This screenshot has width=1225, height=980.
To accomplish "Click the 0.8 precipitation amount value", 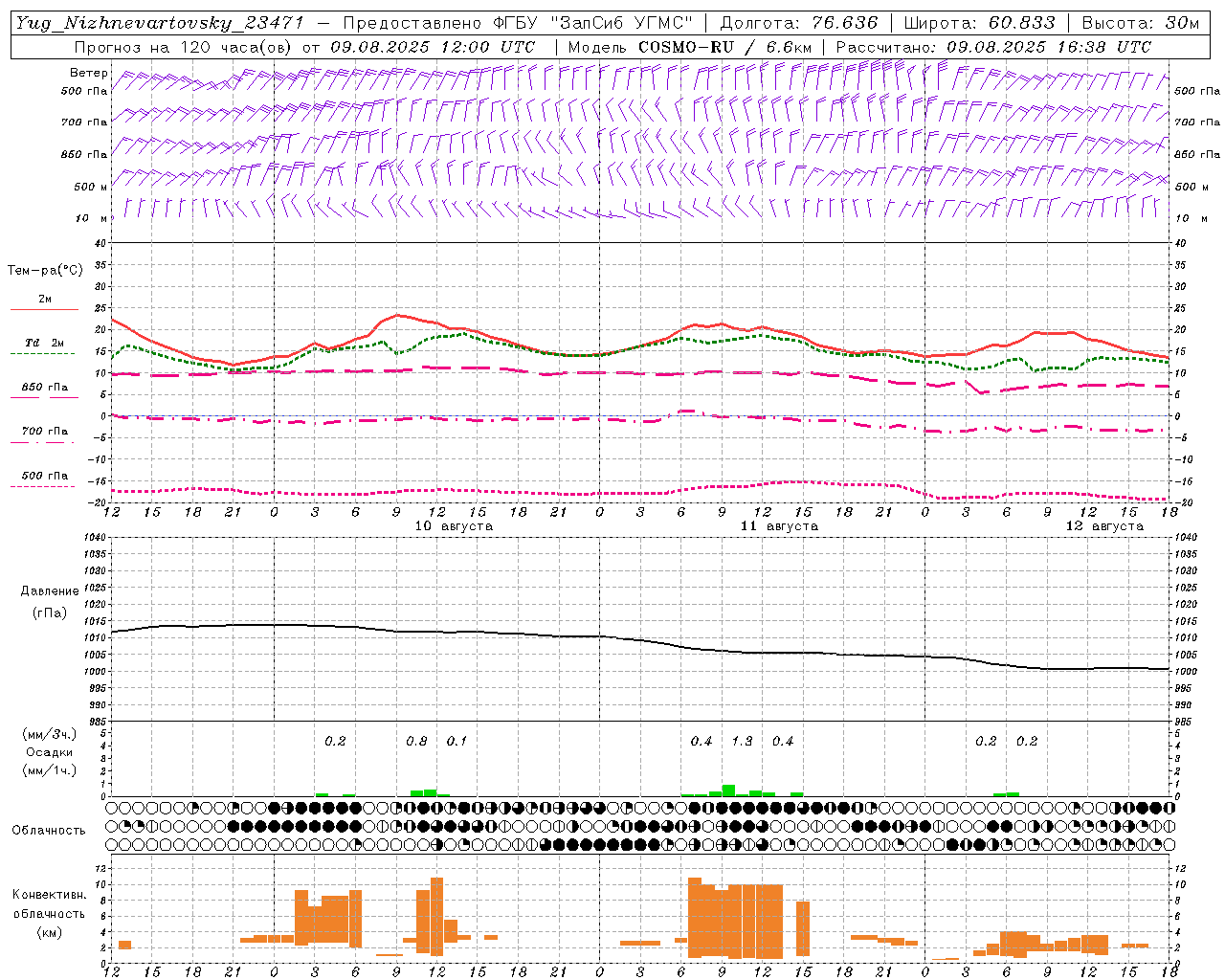I will click(416, 742).
